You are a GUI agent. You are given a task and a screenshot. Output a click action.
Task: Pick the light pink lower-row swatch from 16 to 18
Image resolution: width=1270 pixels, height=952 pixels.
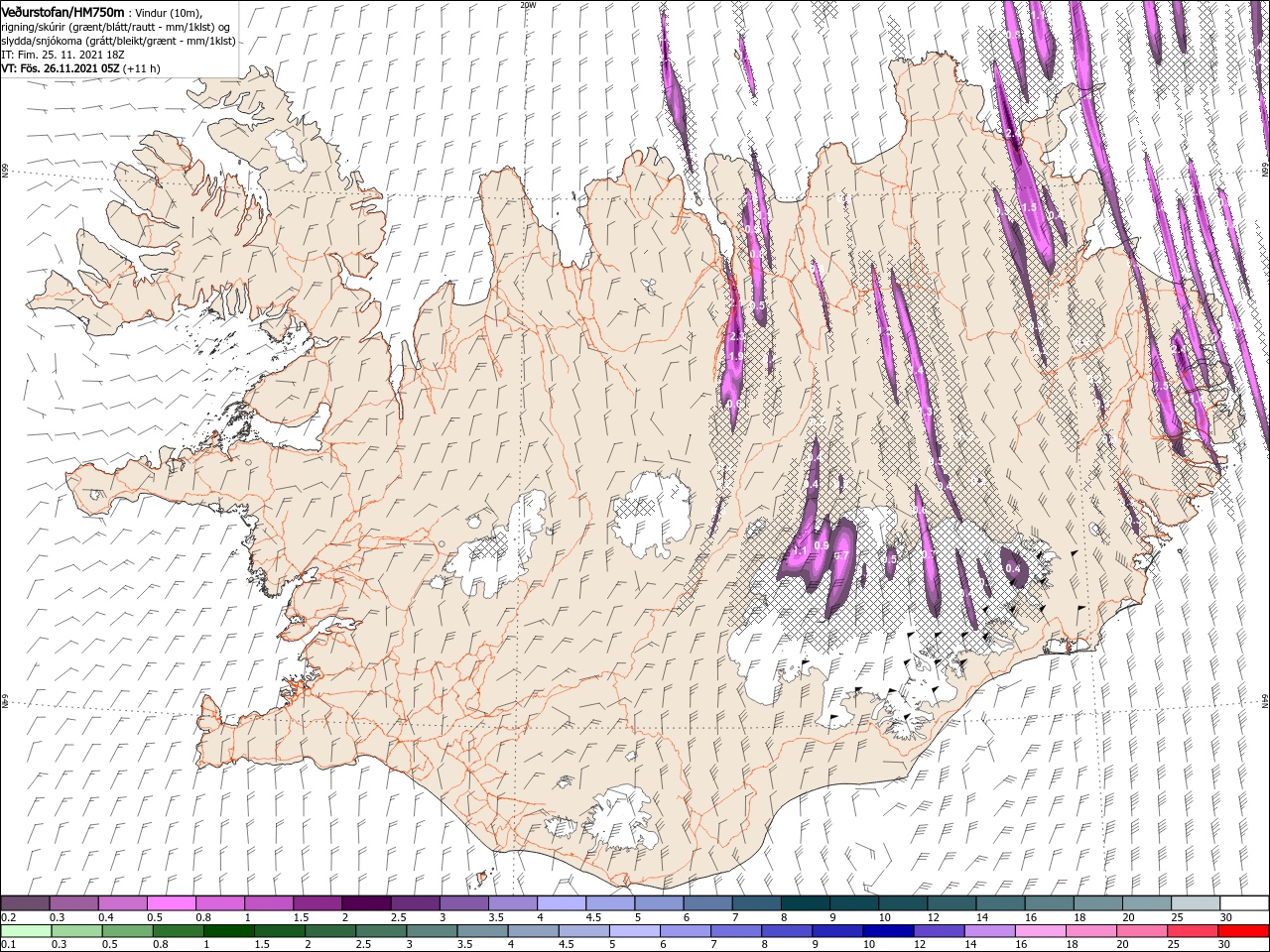tap(1041, 931)
